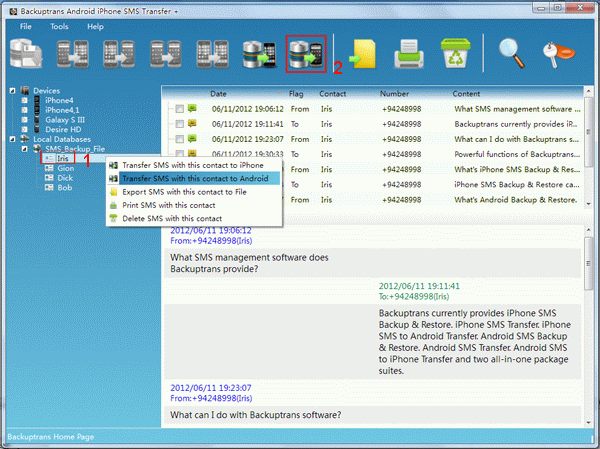600x449 pixels.
Task: Select contact Gion in the tree
Action: pos(66,168)
